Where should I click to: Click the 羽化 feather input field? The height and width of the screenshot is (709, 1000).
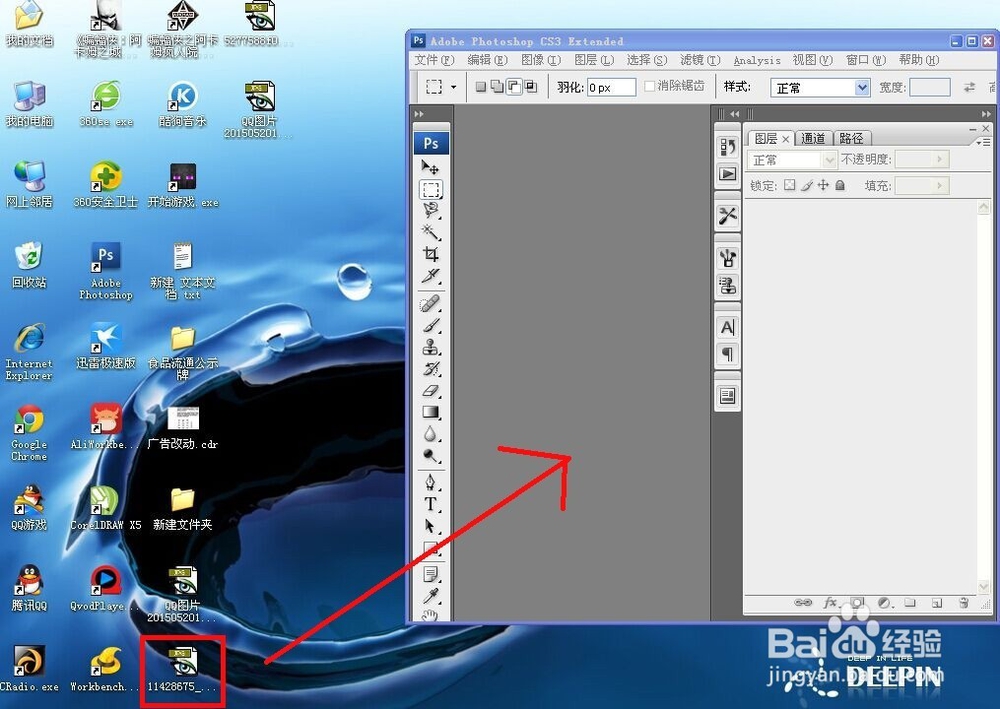point(610,86)
